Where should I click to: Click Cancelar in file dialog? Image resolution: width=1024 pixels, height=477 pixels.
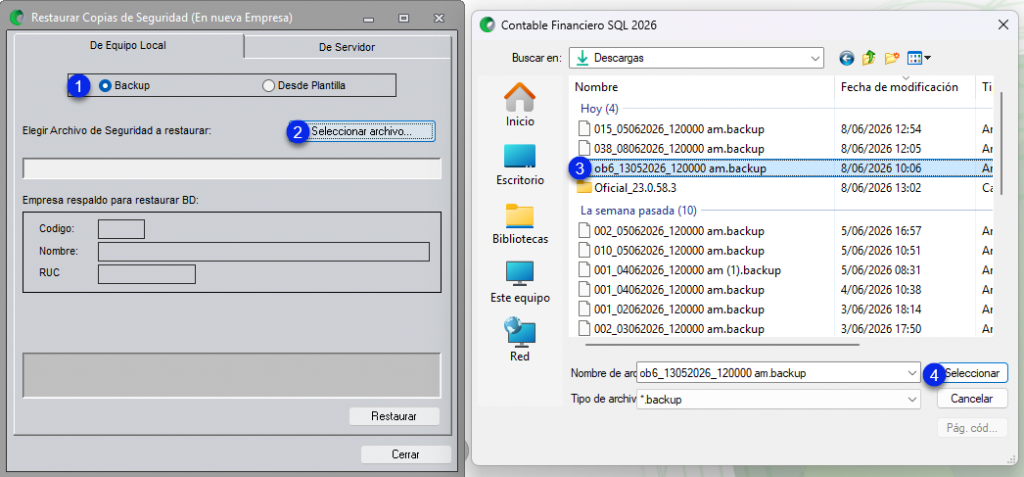(971, 399)
